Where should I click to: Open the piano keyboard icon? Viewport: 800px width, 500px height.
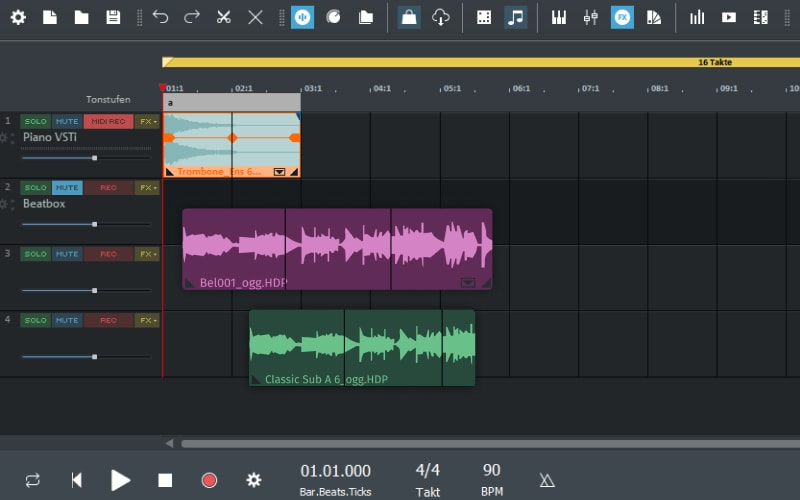click(x=558, y=17)
